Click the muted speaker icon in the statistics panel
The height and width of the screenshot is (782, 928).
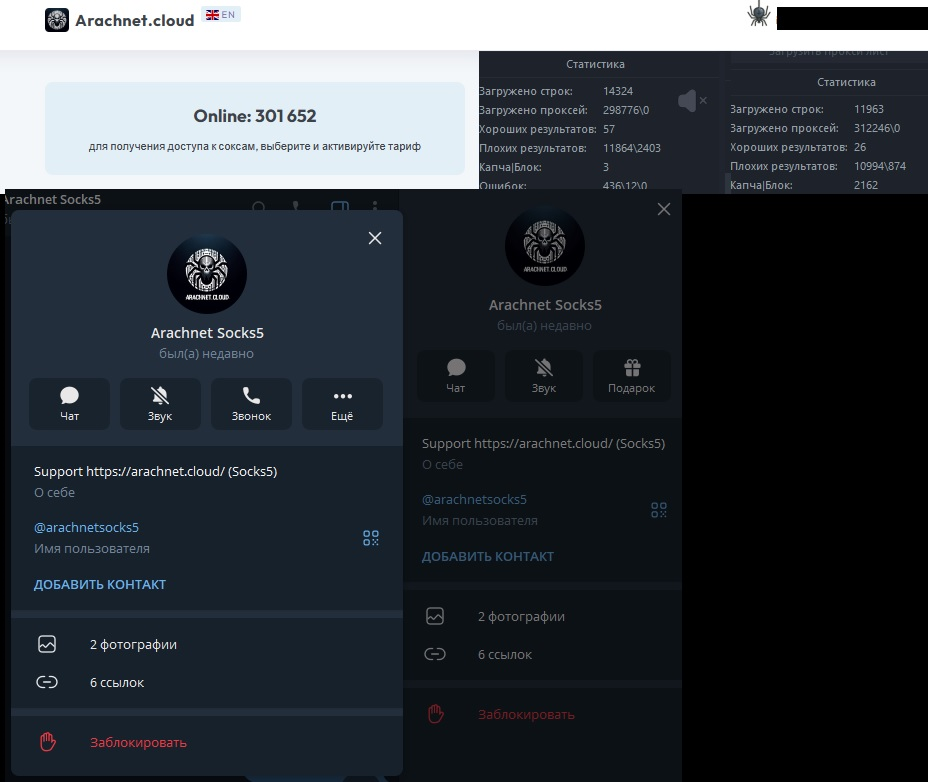[691, 101]
